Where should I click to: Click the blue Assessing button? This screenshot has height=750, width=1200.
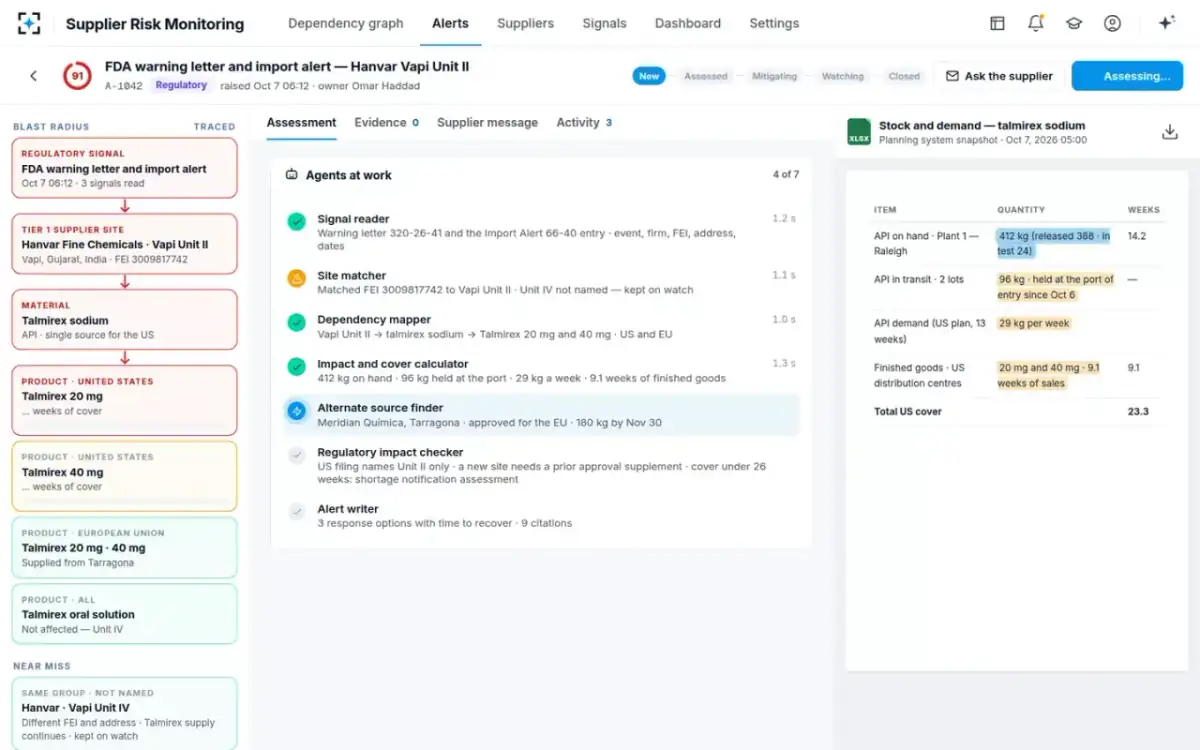1127,76
